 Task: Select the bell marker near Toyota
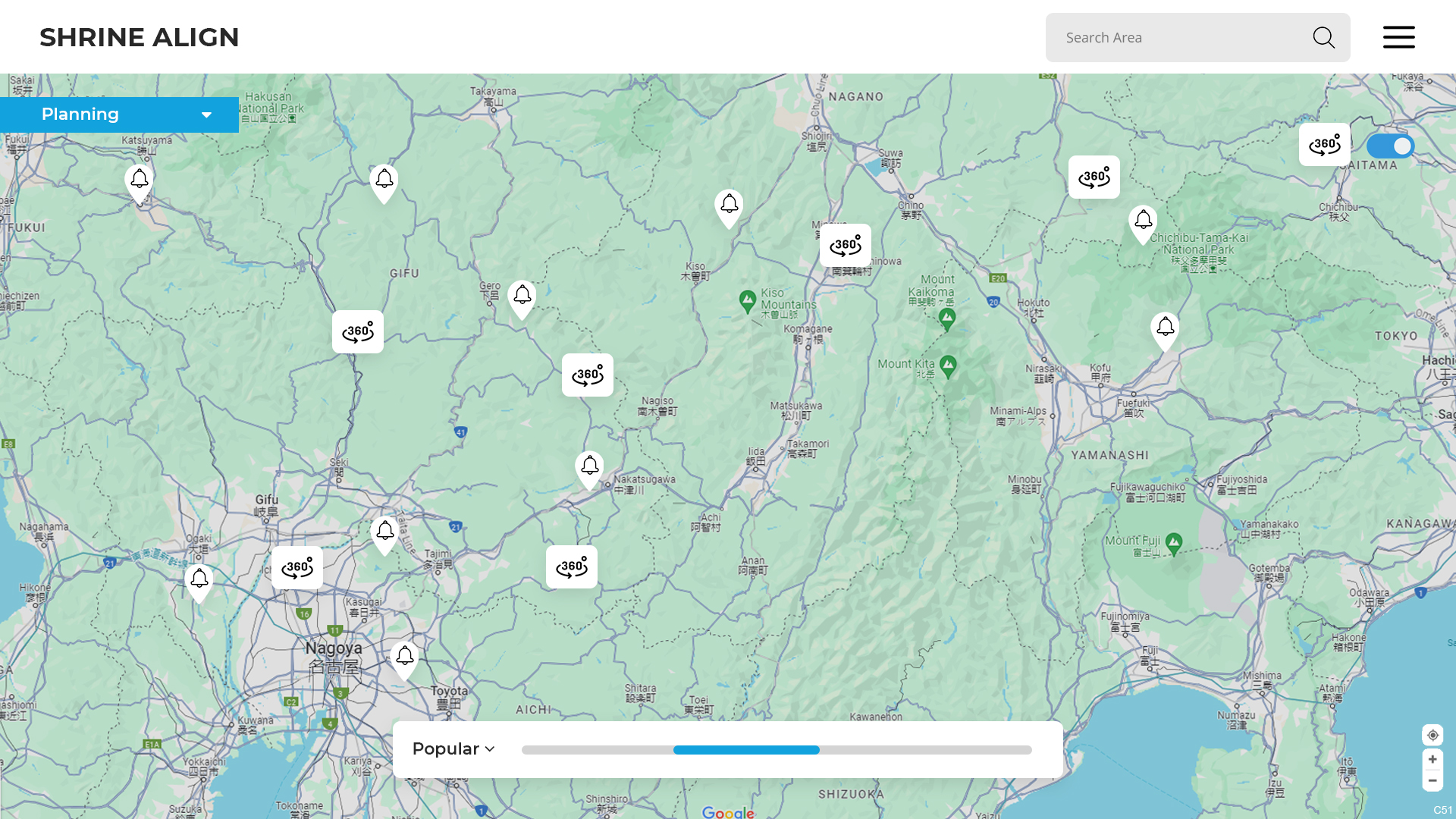[404, 657]
